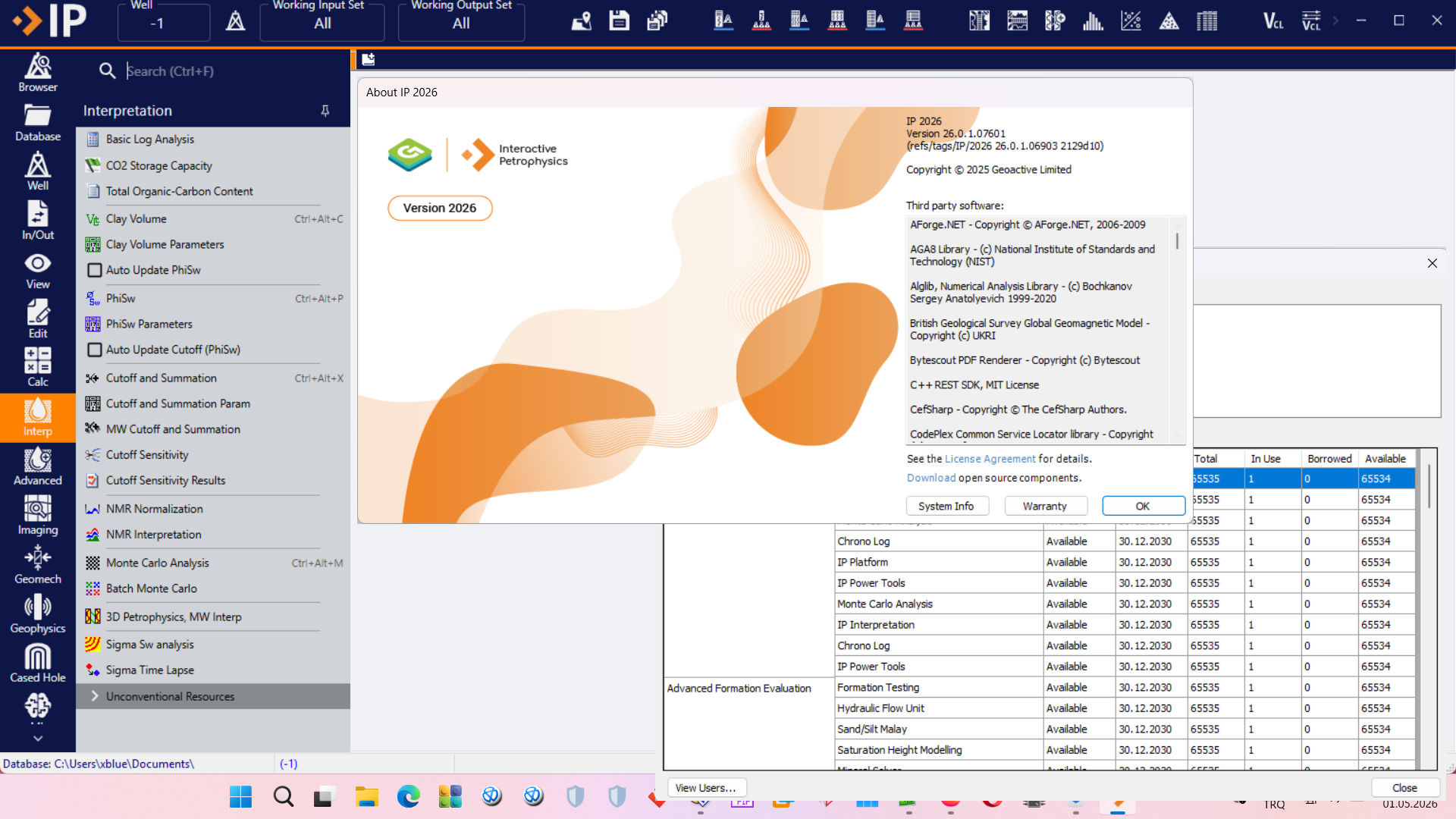Screen dimensions: 1456x819
Task: Open Windows Start menu
Action: (x=240, y=796)
